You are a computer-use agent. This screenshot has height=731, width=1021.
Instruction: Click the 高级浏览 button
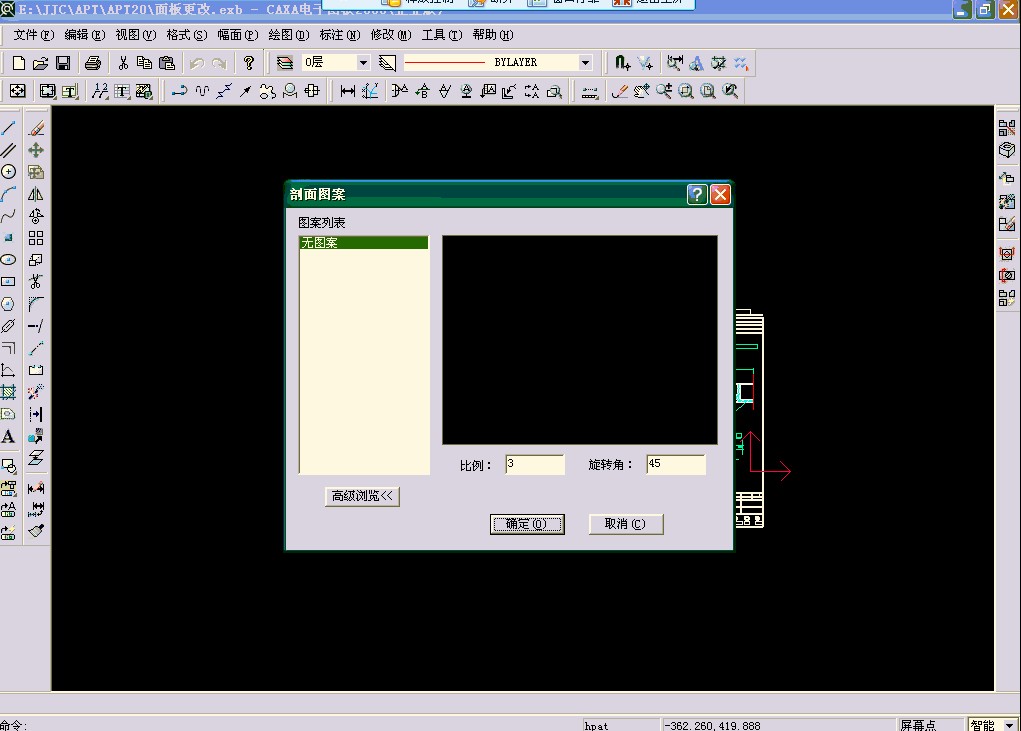[362, 496]
